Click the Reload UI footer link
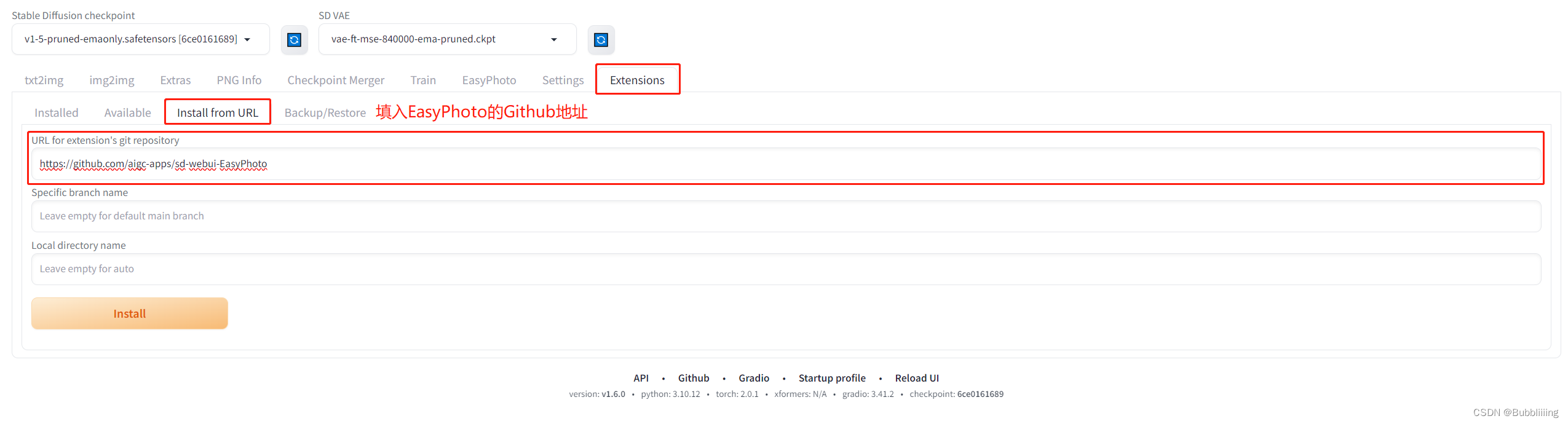The width and height of the screenshot is (1568, 424). click(916, 378)
